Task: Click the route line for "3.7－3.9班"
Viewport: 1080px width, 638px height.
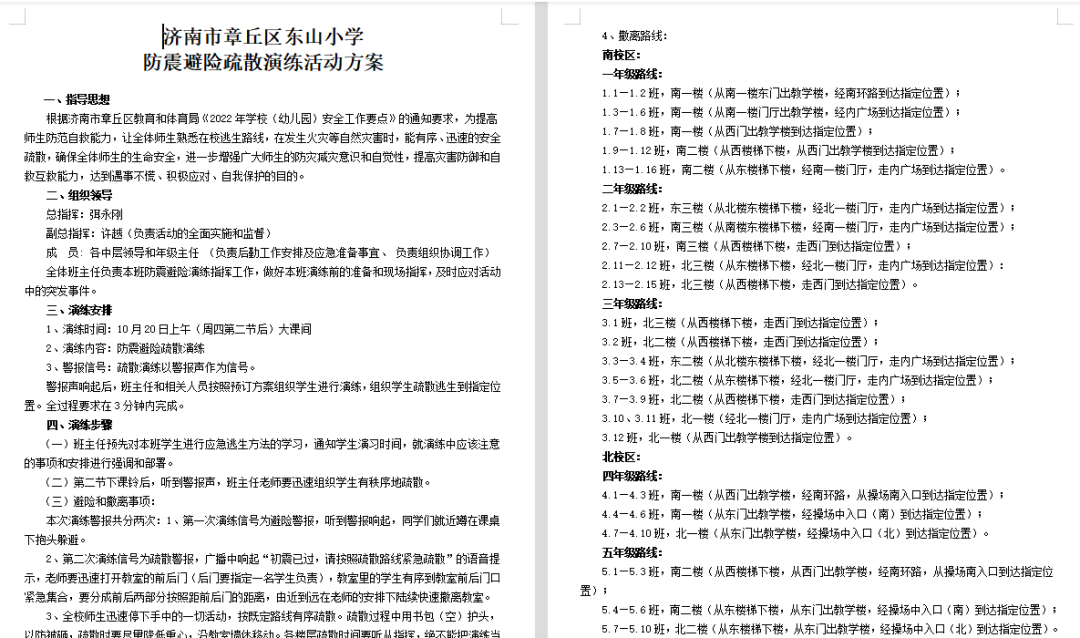Action: [754, 399]
